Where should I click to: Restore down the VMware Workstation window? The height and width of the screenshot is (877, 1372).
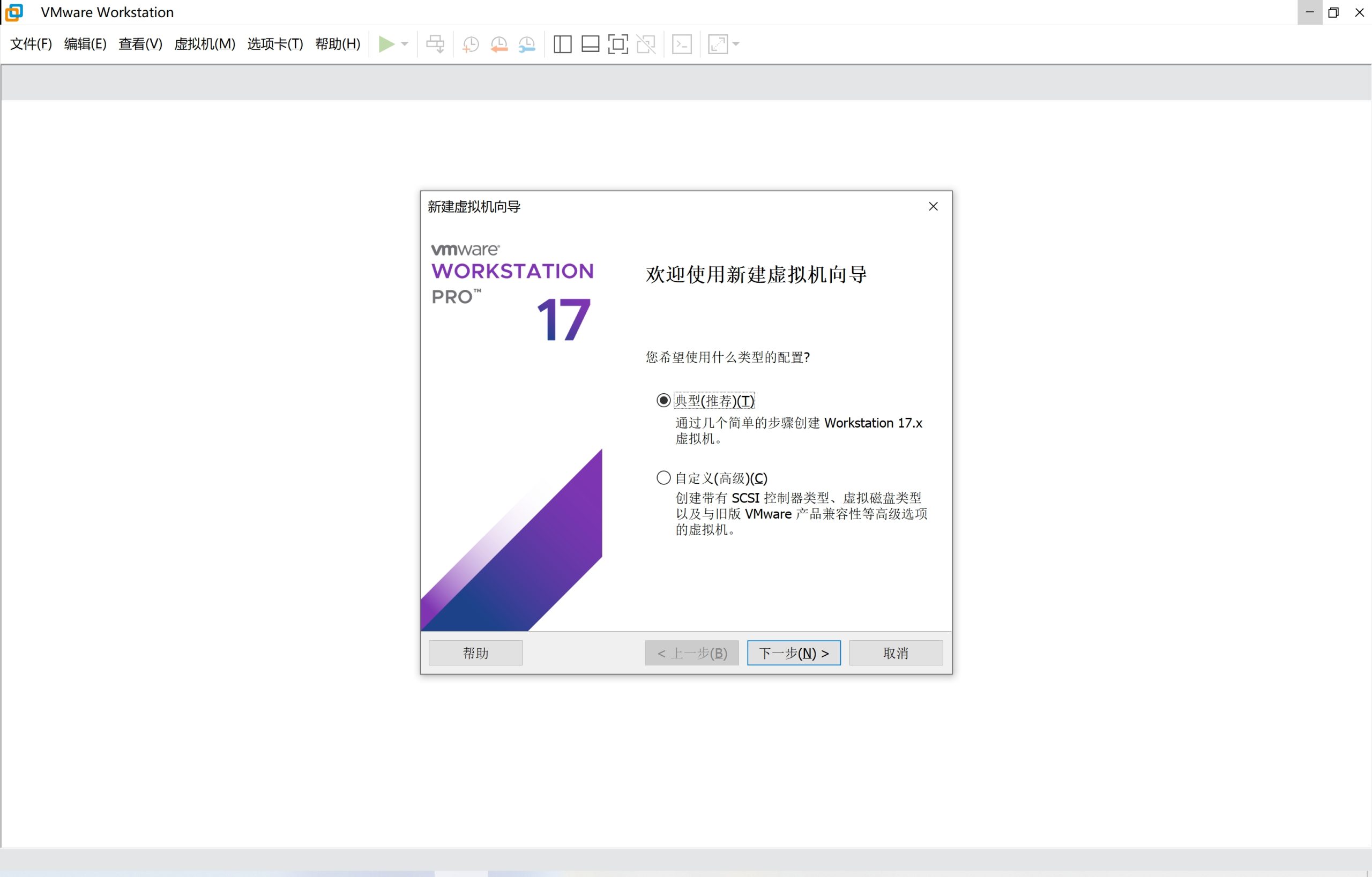(x=1334, y=12)
